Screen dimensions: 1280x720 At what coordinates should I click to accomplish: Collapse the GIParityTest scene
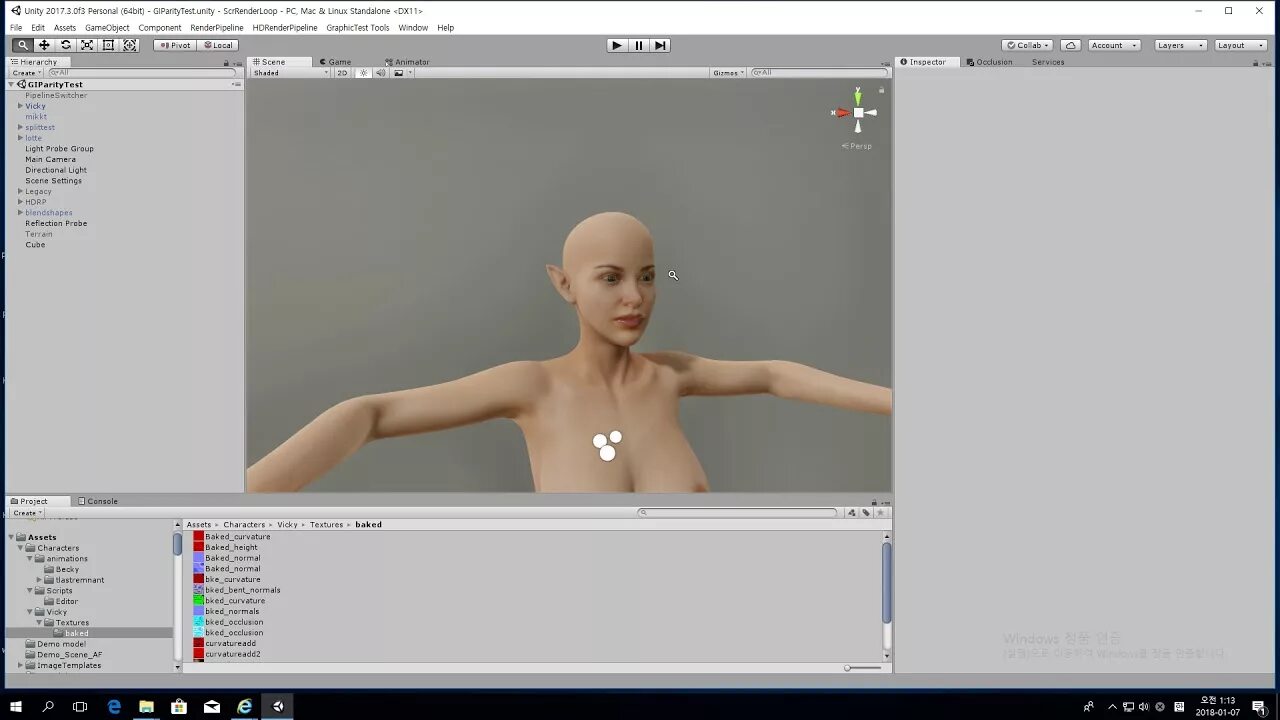click(11, 84)
